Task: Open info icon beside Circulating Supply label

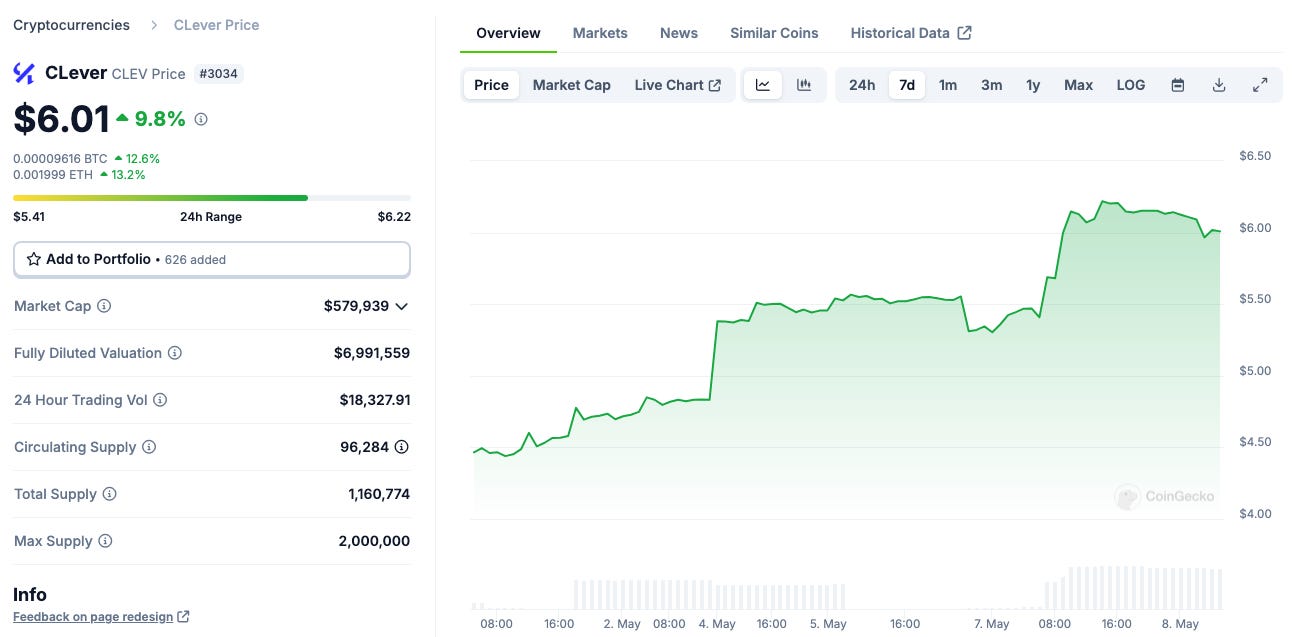Action: (149, 447)
